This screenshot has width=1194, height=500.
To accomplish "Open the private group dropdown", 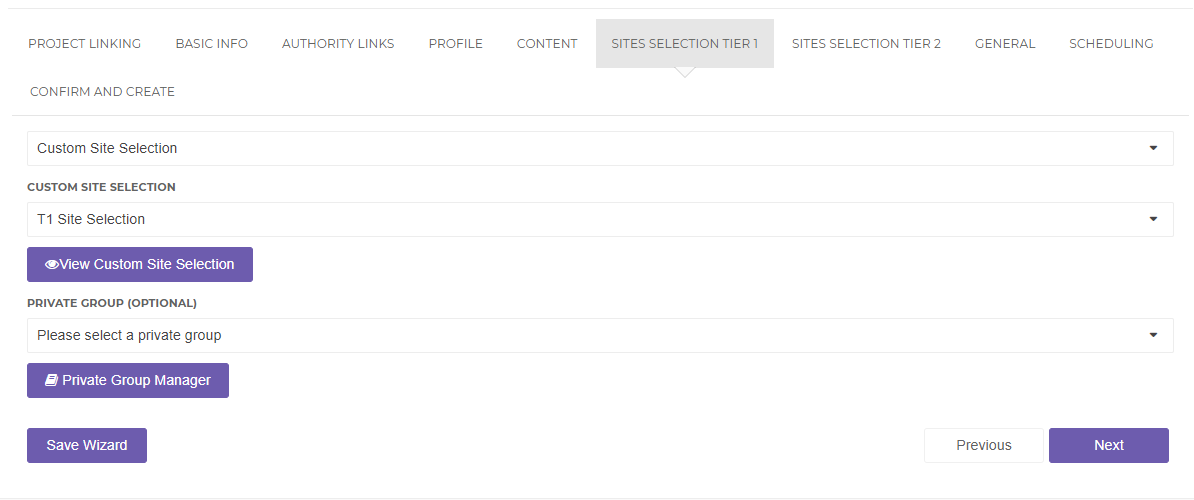I will (x=599, y=336).
